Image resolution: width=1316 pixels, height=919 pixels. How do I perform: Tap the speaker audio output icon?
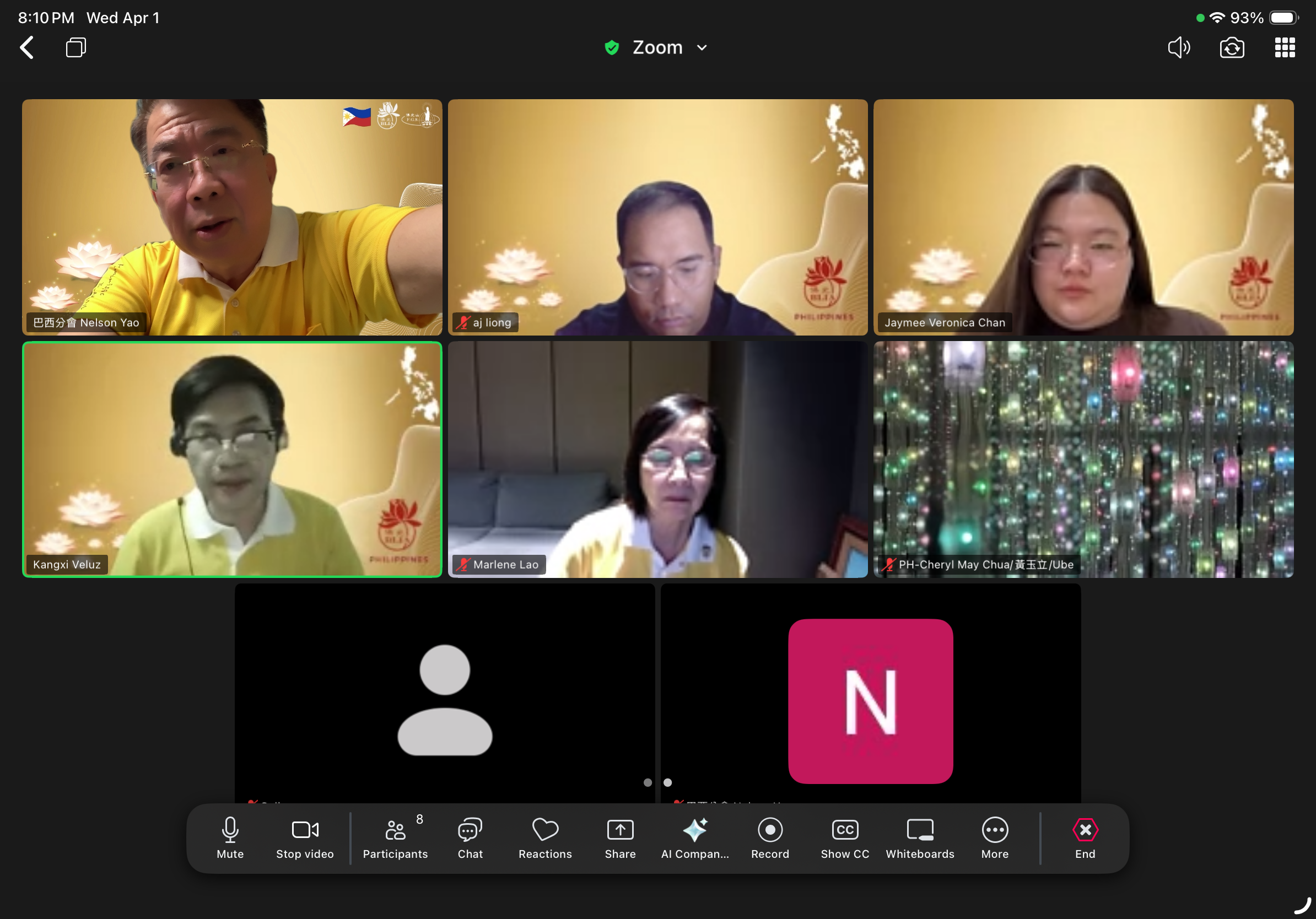(x=1179, y=47)
